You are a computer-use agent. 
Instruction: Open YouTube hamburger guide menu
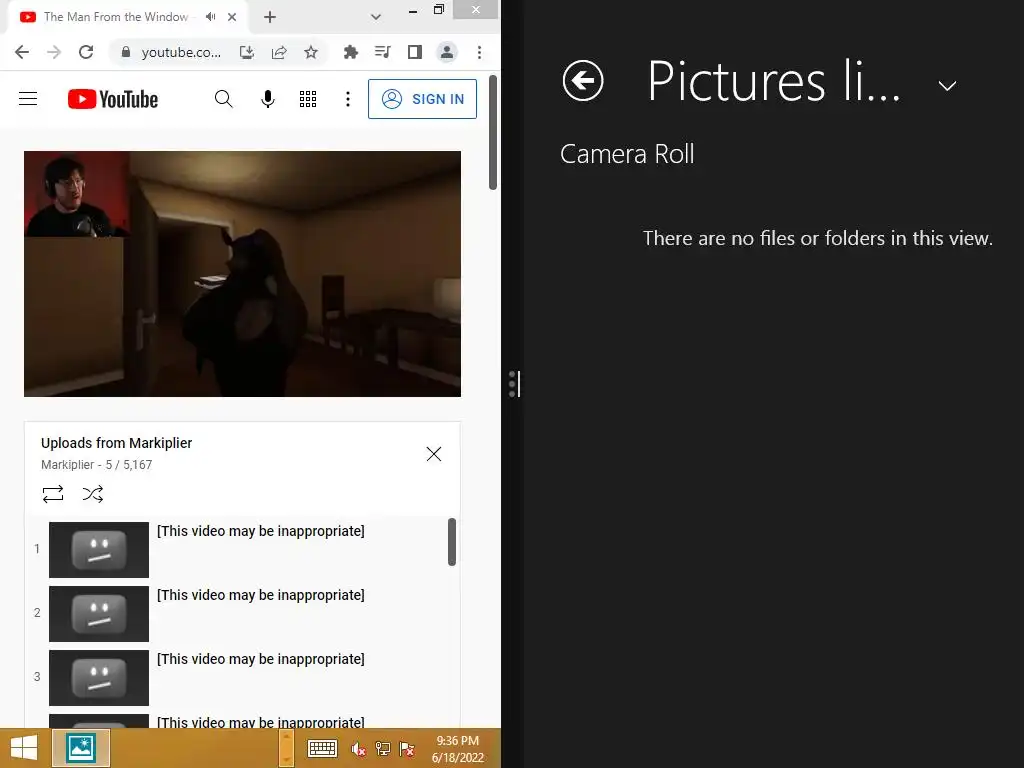click(28, 99)
